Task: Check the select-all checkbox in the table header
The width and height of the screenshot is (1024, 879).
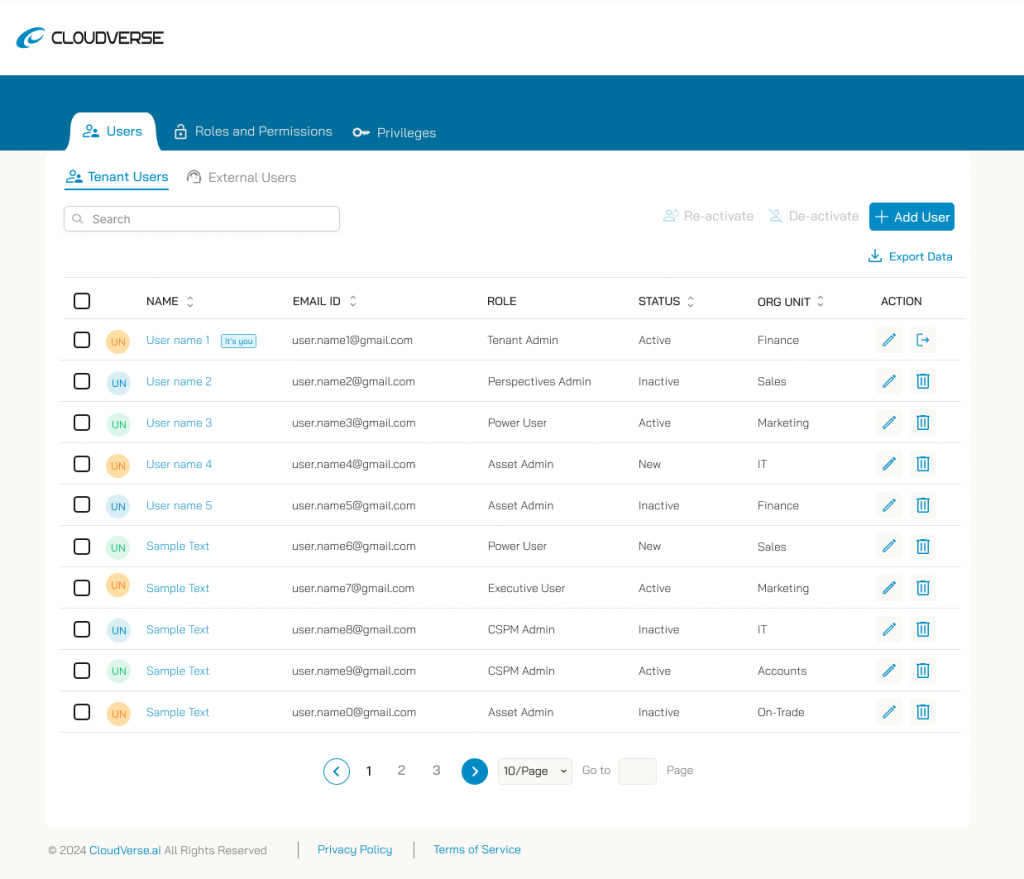Action: coord(81,300)
